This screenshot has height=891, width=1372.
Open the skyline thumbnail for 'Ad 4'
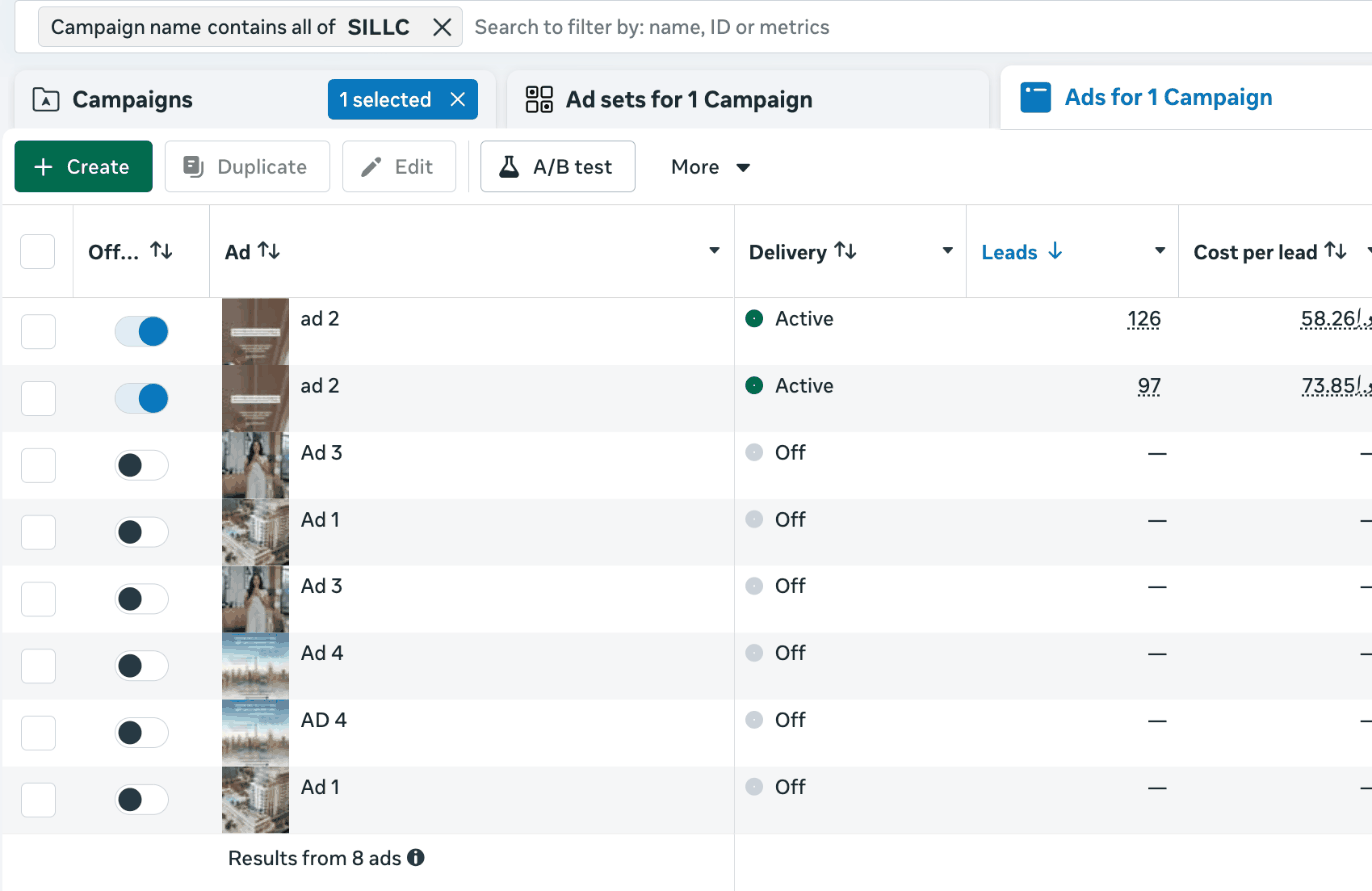point(255,666)
